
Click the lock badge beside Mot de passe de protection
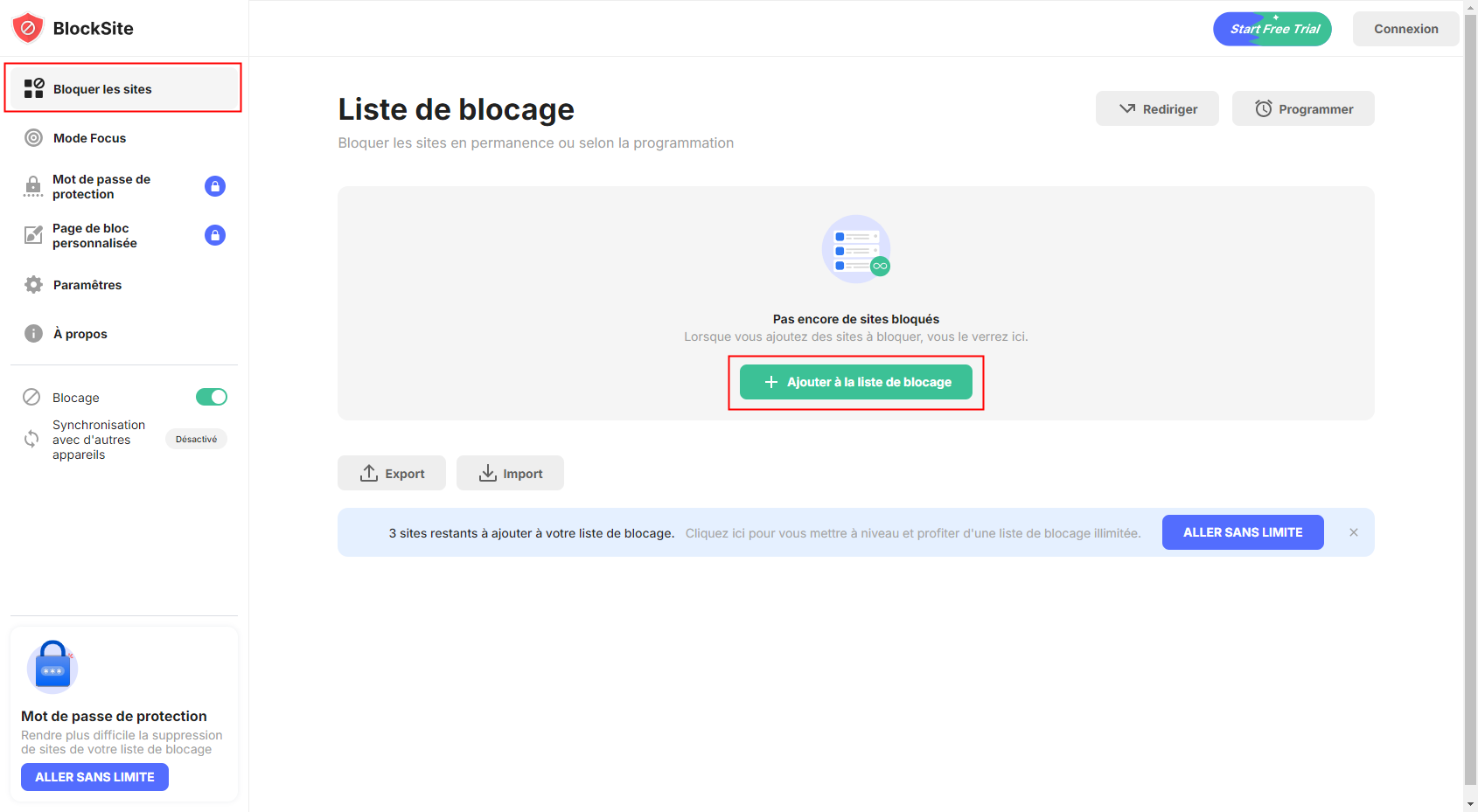pyautogui.click(x=215, y=186)
